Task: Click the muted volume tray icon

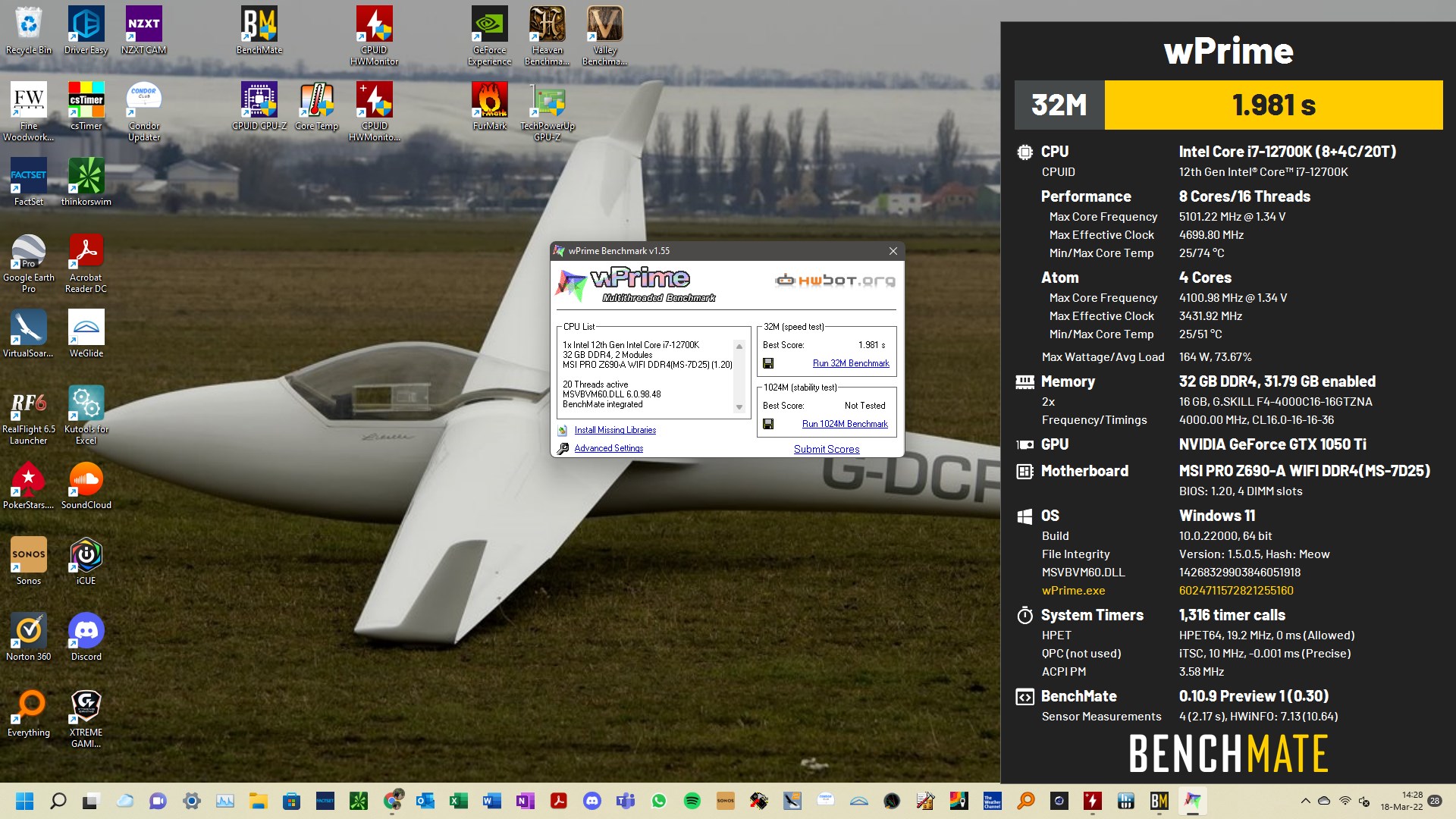Action: [1364, 801]
